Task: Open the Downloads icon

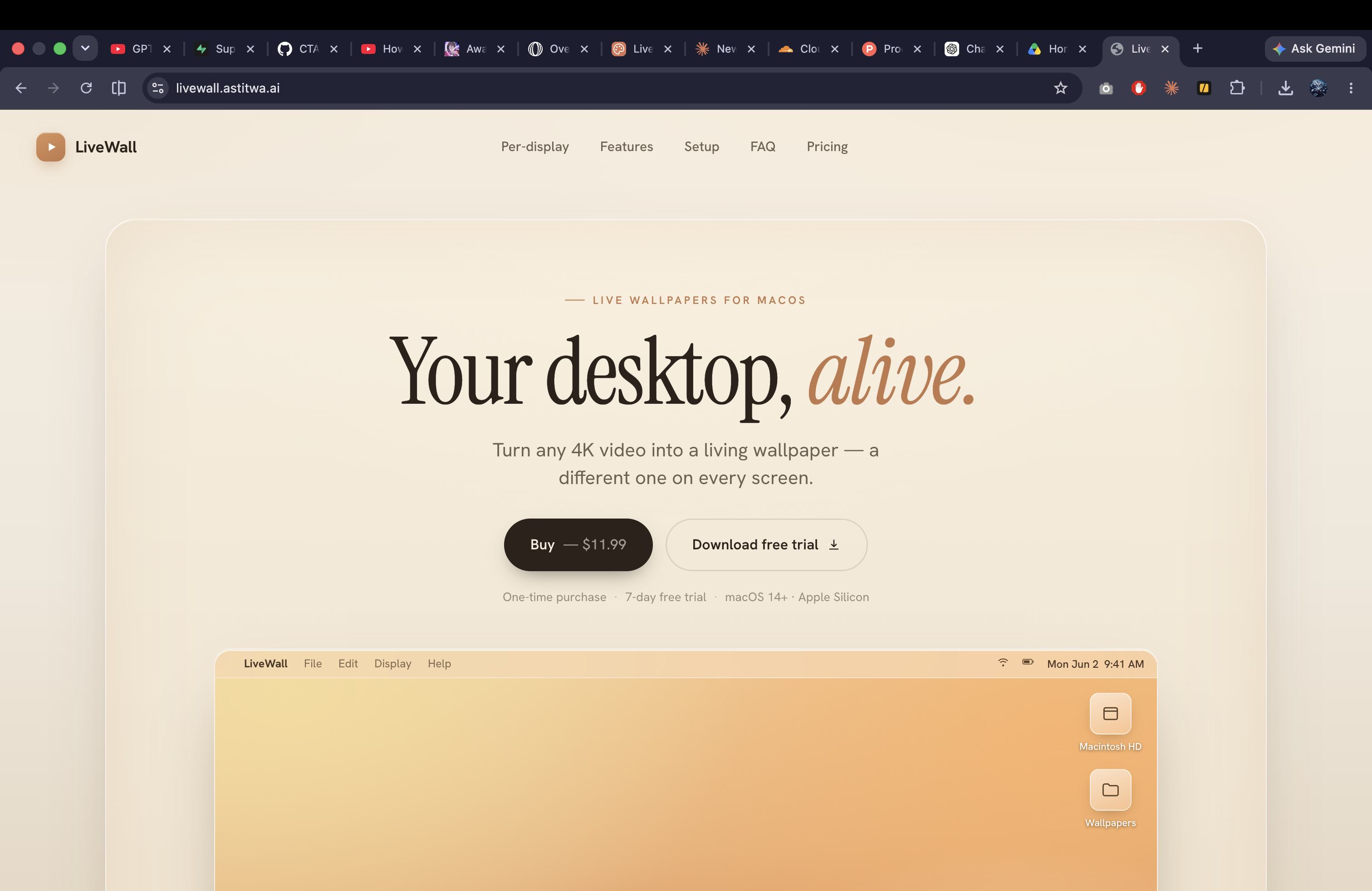Action: (x=1285, y=88)
